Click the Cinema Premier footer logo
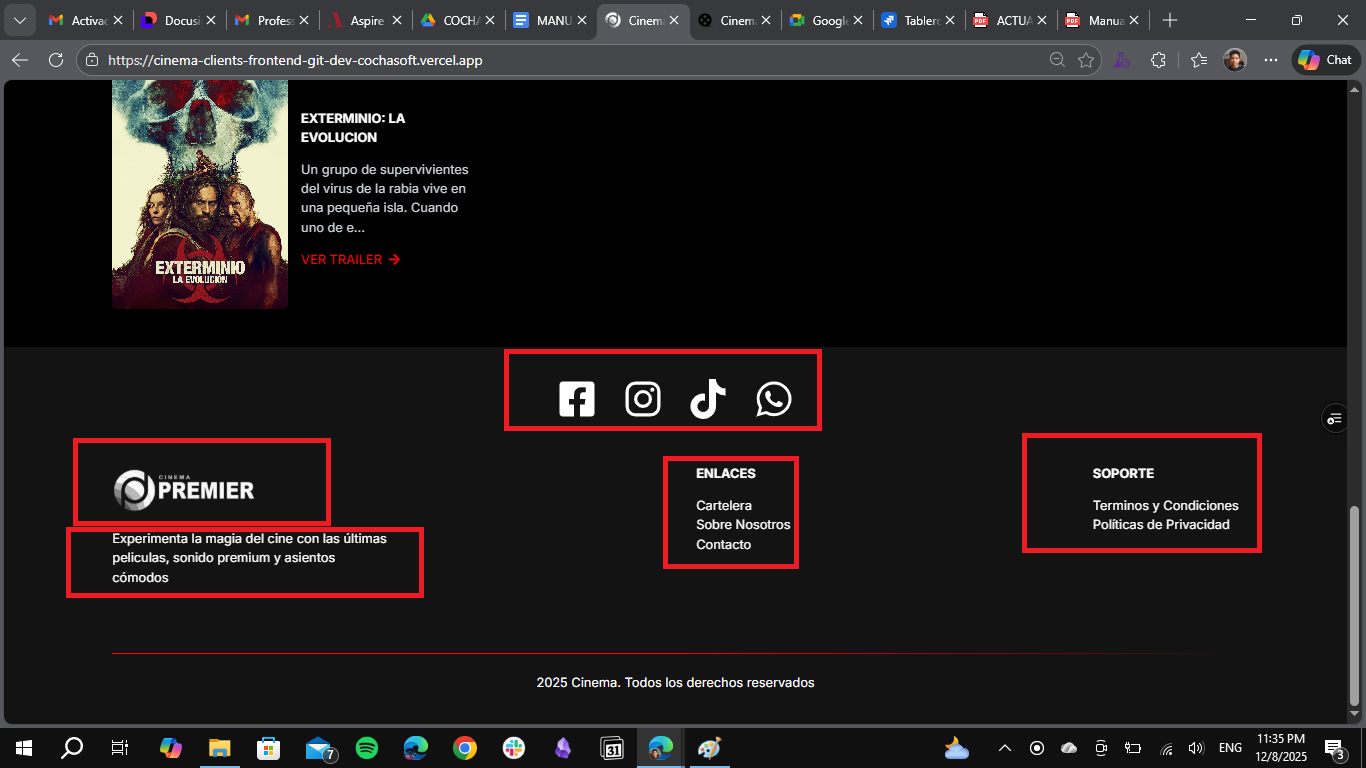The image size is (1366, 768). coord(184,490)
